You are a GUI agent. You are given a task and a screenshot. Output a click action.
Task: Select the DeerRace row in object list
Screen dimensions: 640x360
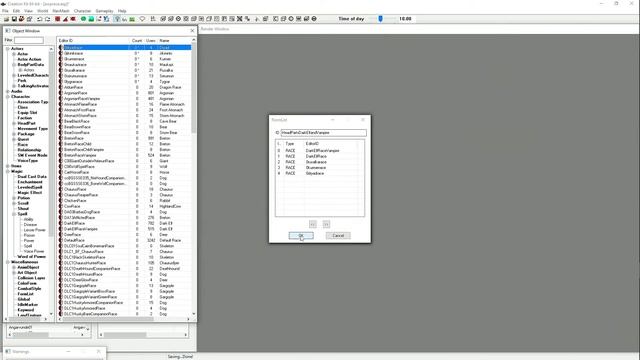click(x=125, y=235)
